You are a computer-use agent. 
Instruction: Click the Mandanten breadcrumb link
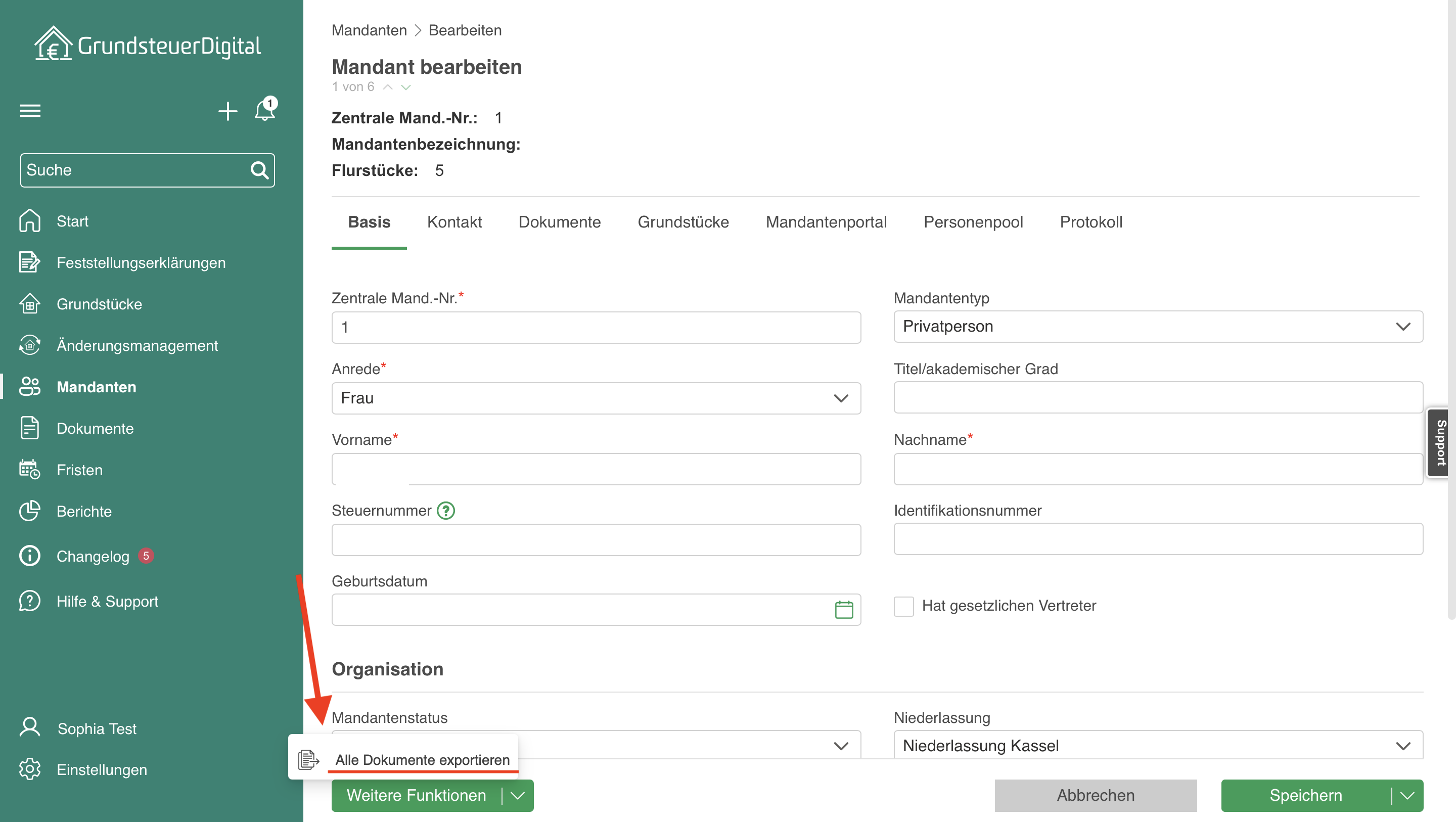[x=369, y=30]
